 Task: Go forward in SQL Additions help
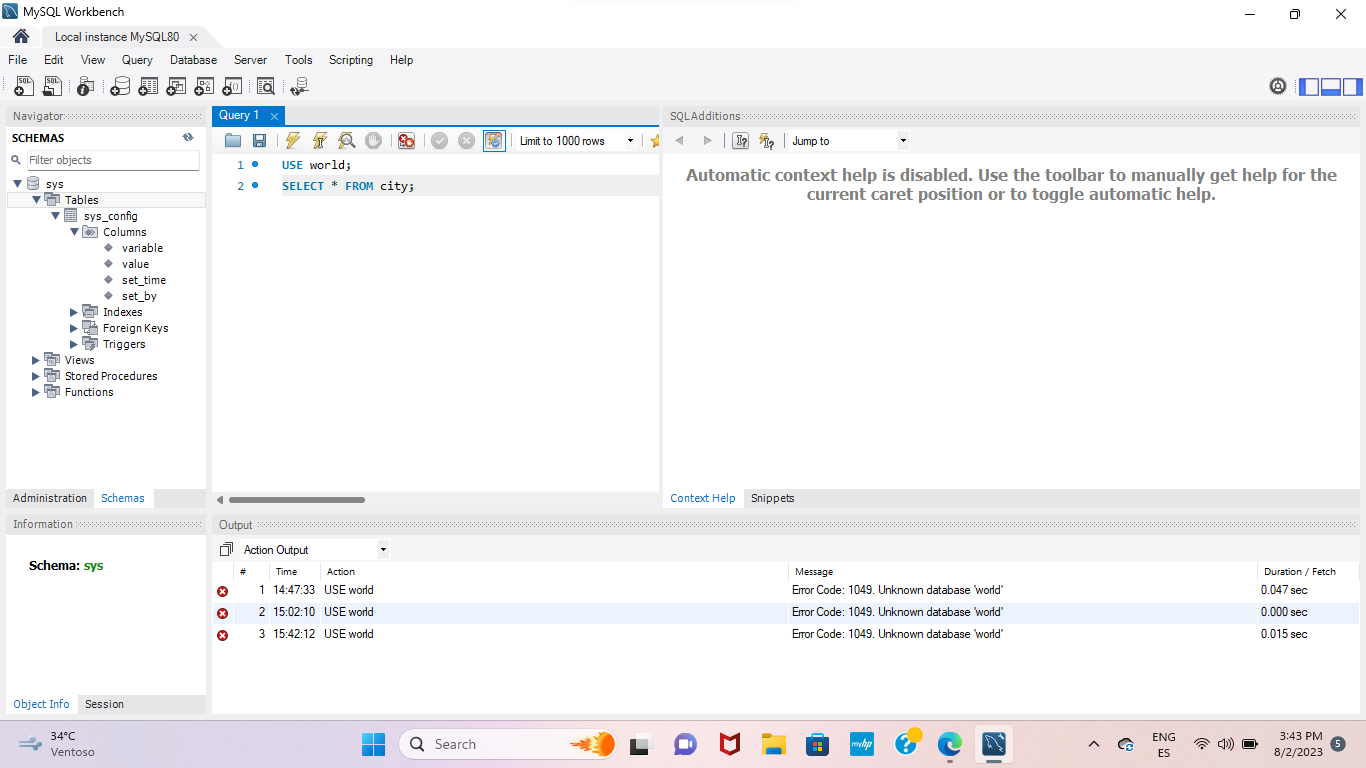(708, 141)
